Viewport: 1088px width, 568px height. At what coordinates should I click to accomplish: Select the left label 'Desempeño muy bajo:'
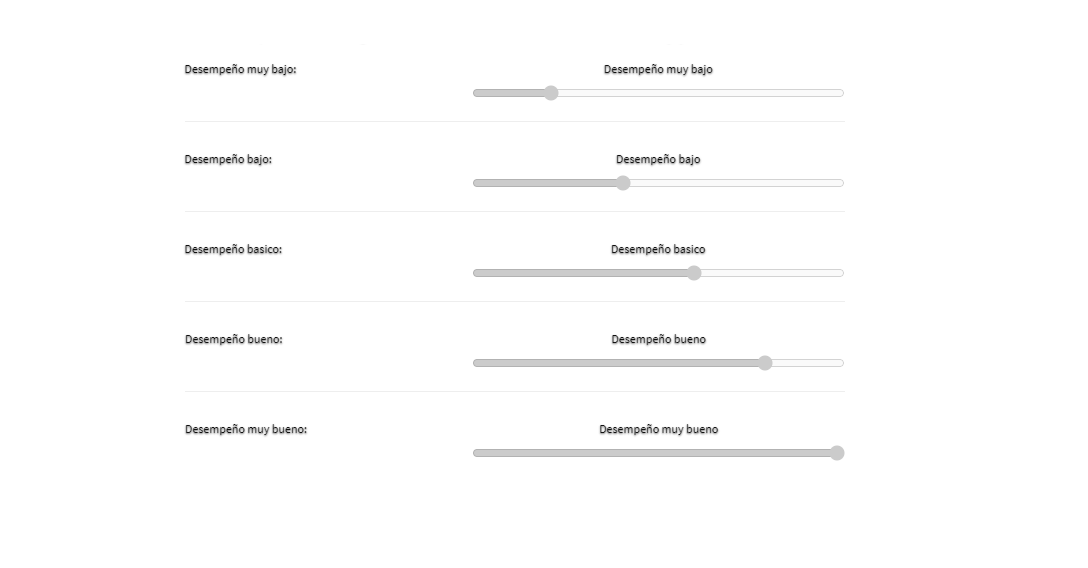point(240,69)
